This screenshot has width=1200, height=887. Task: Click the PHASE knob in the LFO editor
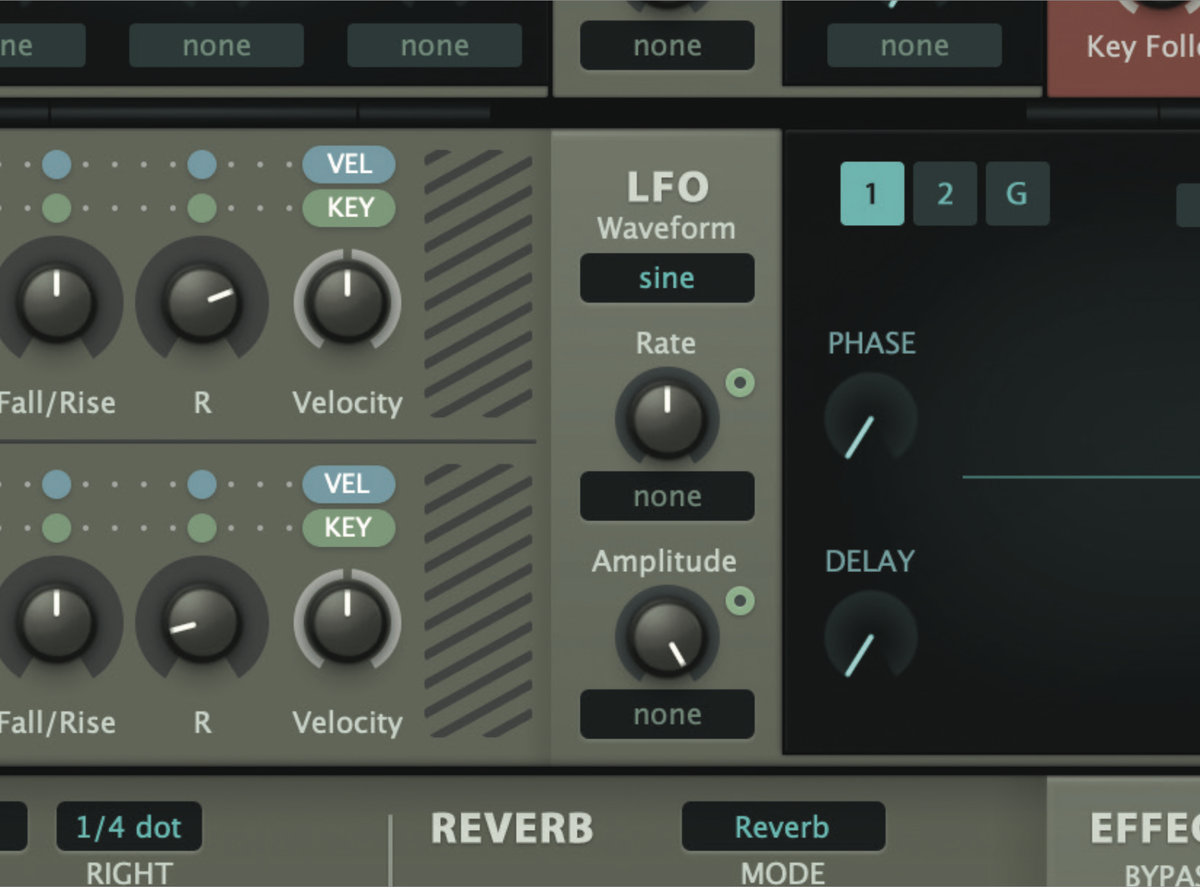pos(871,420)
